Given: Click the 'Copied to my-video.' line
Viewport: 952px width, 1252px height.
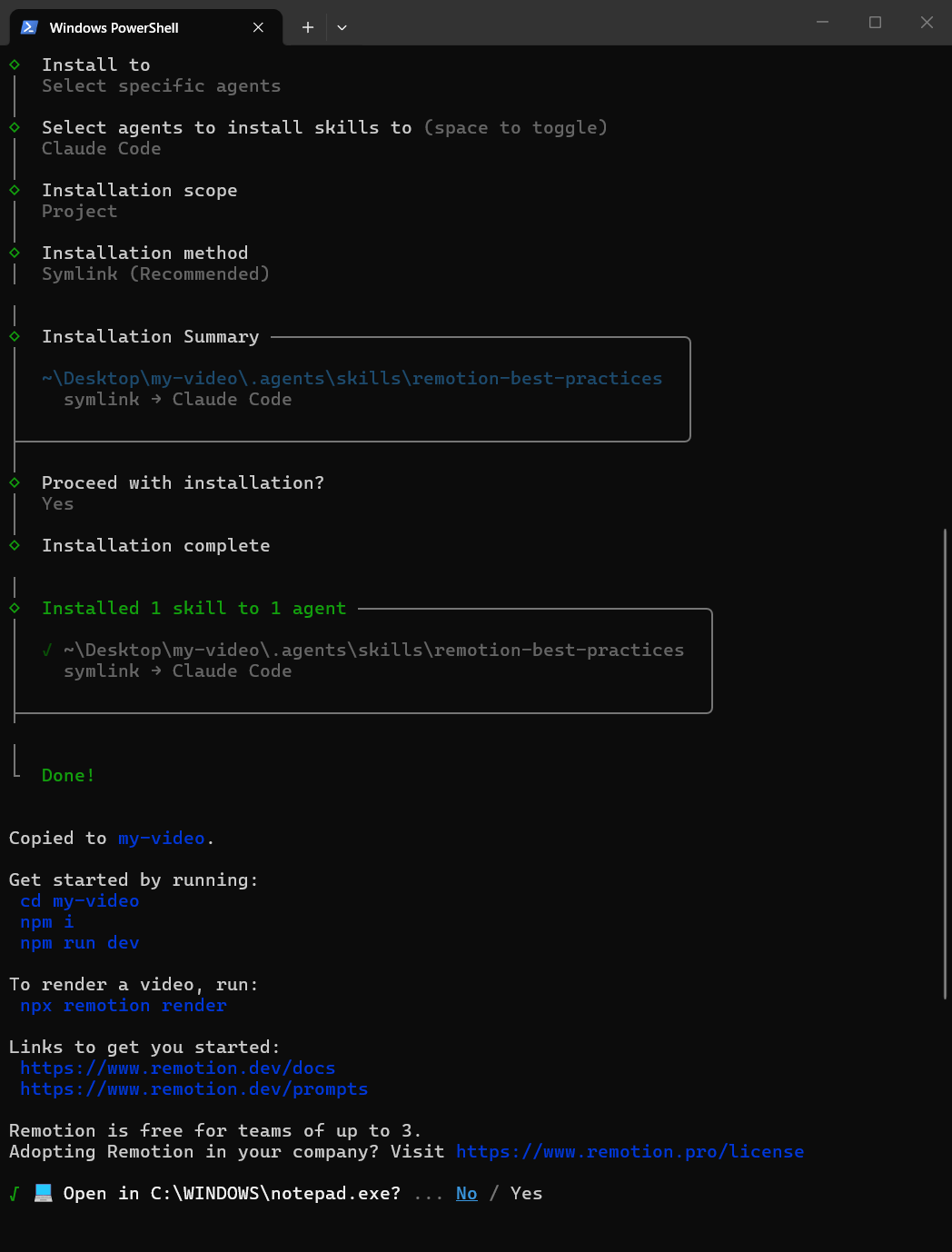Looking at the screenshot, I should tap(113, 838).
